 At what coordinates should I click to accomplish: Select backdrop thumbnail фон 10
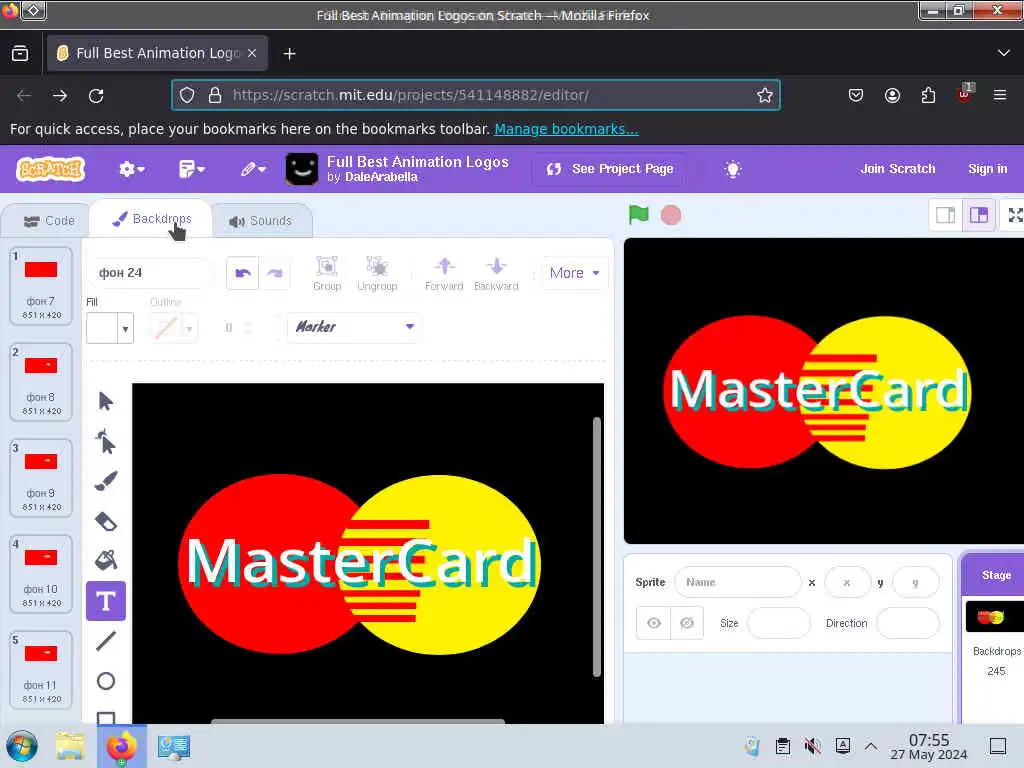40,573
